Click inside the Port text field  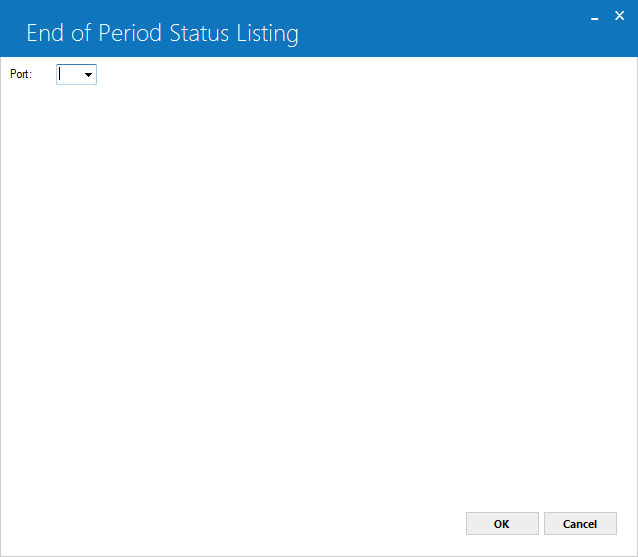(x=69, y=74)
